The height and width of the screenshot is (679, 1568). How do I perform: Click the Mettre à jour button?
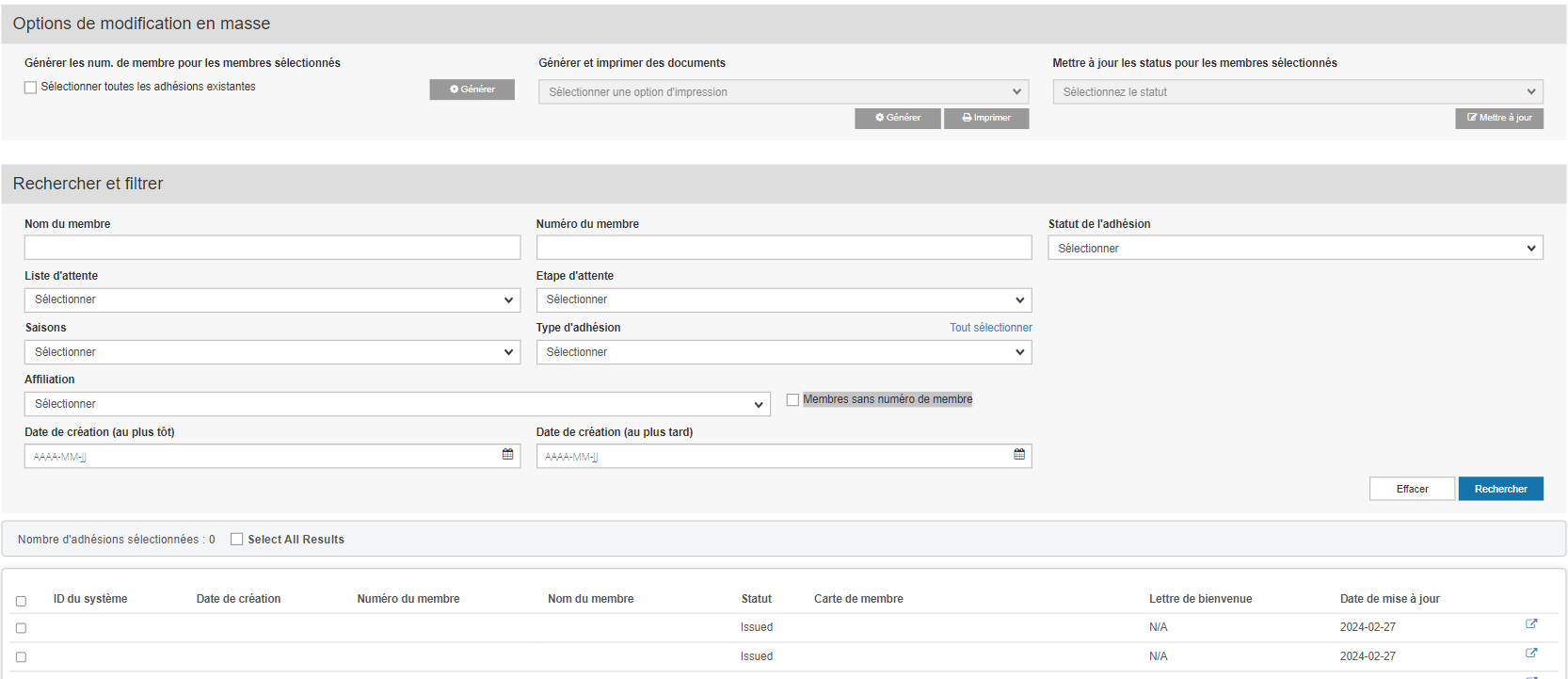tap(1498, 118)
